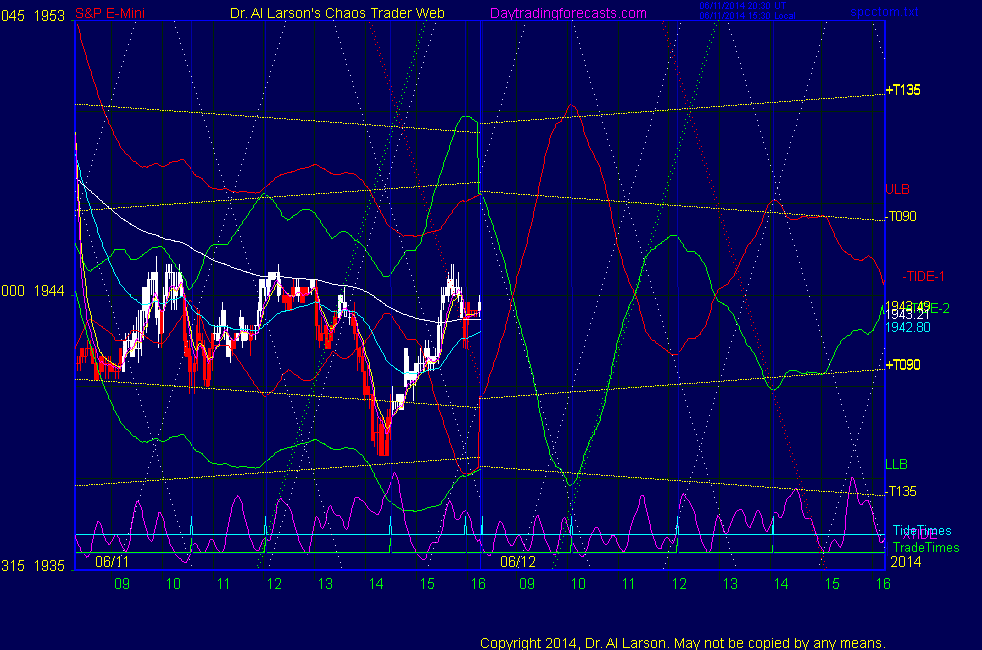Click the red -TIDE-1 legend label
This screenshot has height=650, width=982.
click(923, 276)
